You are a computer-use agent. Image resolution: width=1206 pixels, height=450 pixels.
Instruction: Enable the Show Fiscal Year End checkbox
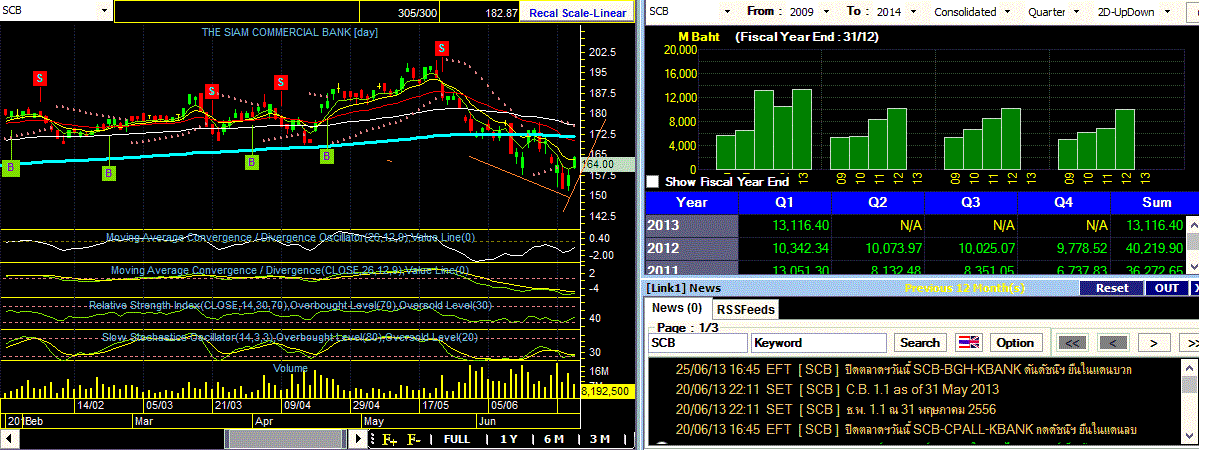coord(653,182)
